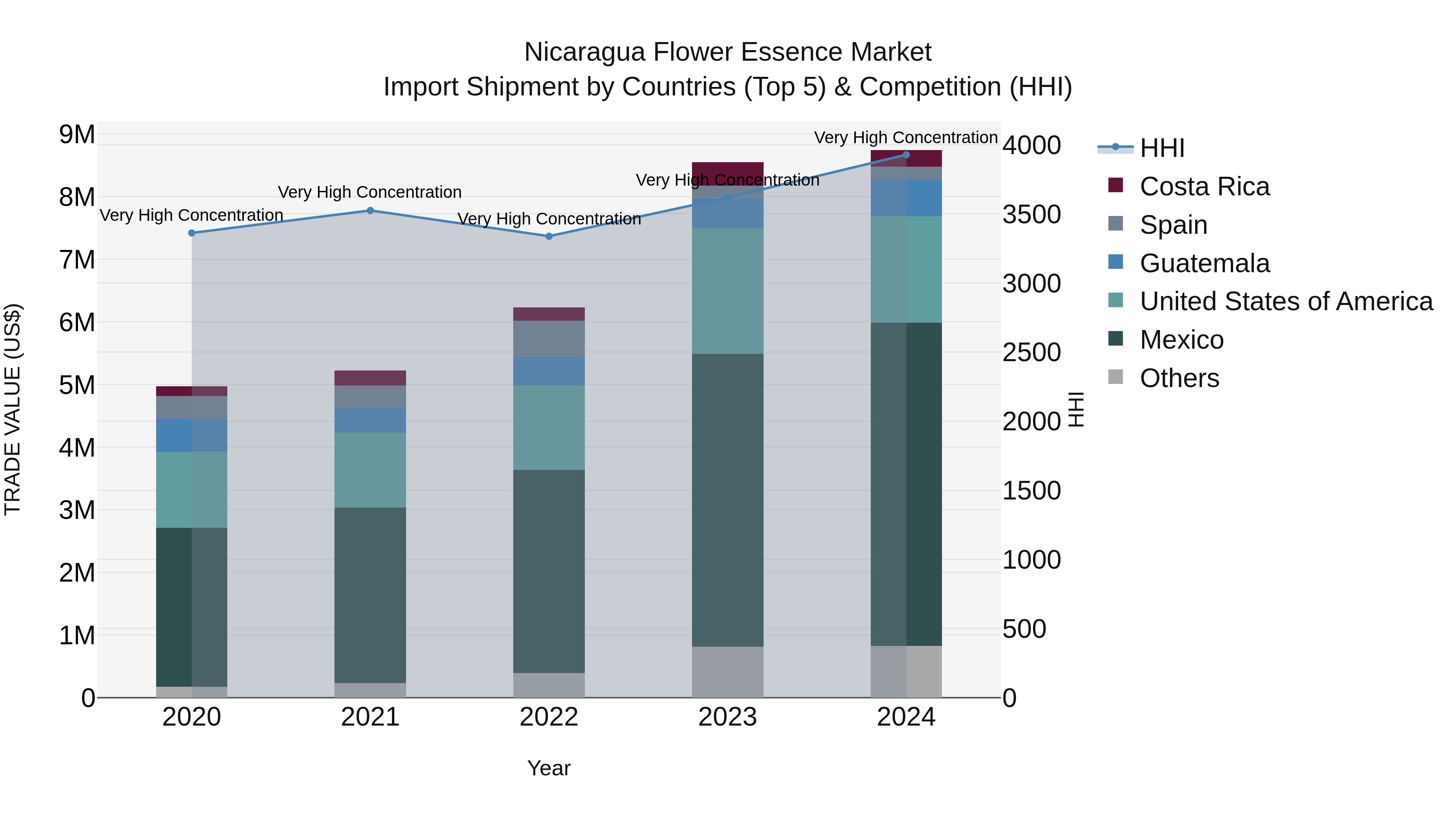This screenshot has height=819, width=1456.
Task: Click the 2500 right-axis tick label
Action: [1032, 353]
